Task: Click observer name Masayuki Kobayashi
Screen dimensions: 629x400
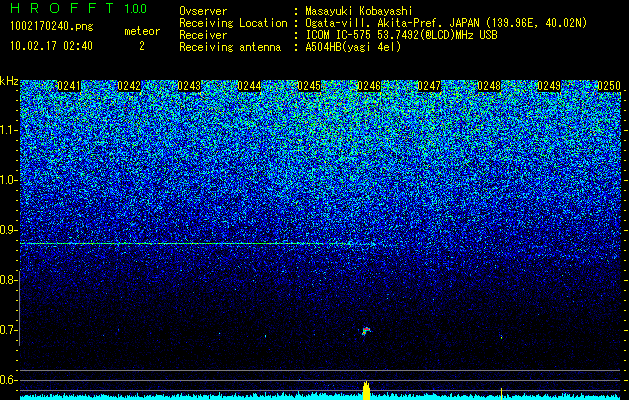Action: (359, 11)
